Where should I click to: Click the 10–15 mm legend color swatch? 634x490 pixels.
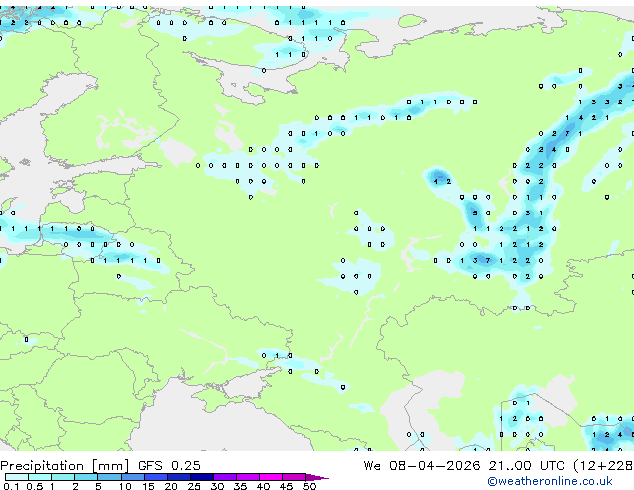pyautogui.click(x=132, y=477)
